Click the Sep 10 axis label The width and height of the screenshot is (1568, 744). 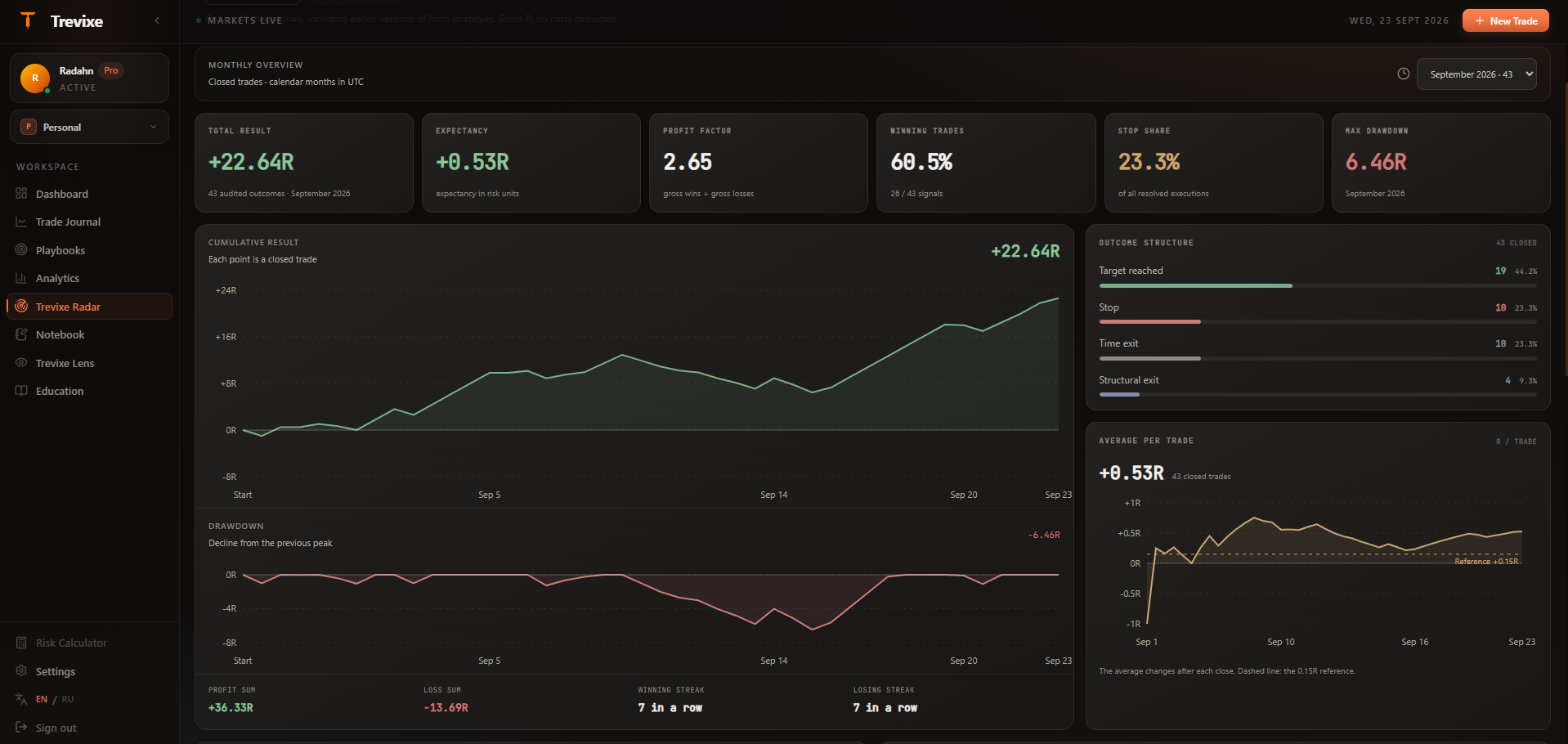[1280, 642]
